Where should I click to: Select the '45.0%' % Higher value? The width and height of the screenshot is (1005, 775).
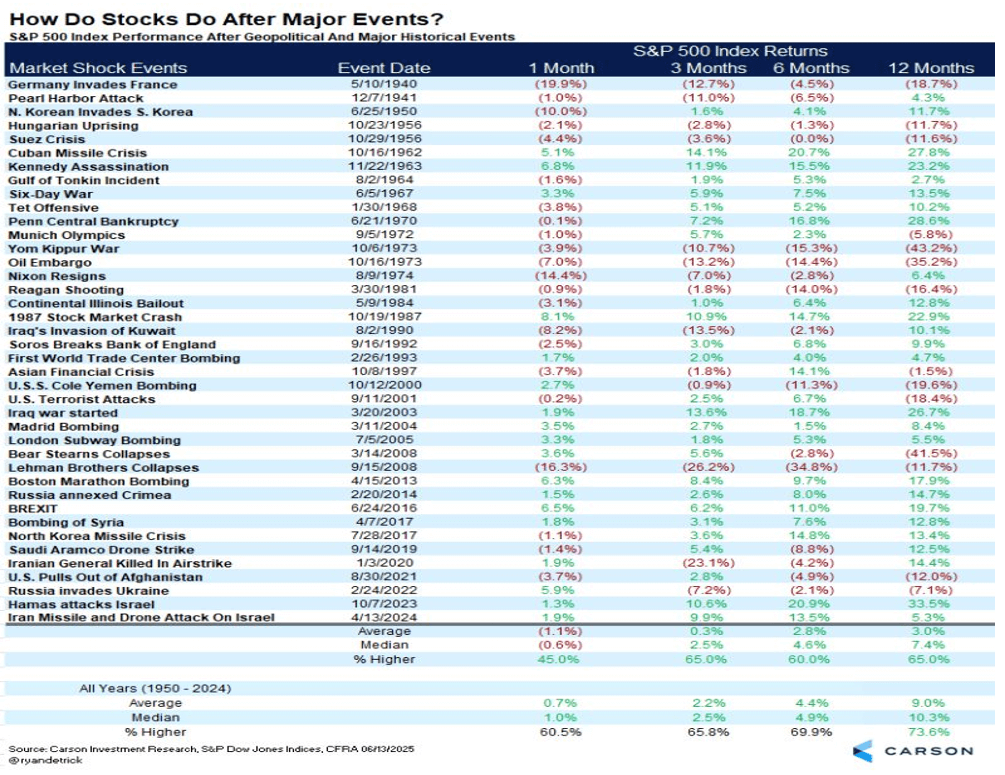point(558,659)
